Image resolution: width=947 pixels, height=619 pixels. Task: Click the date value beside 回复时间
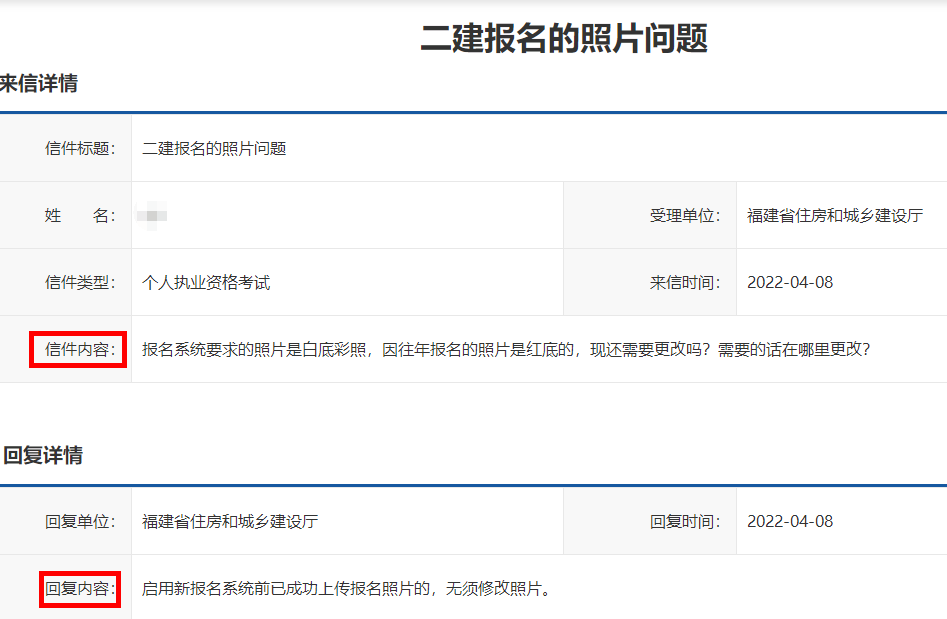(789, 521)
